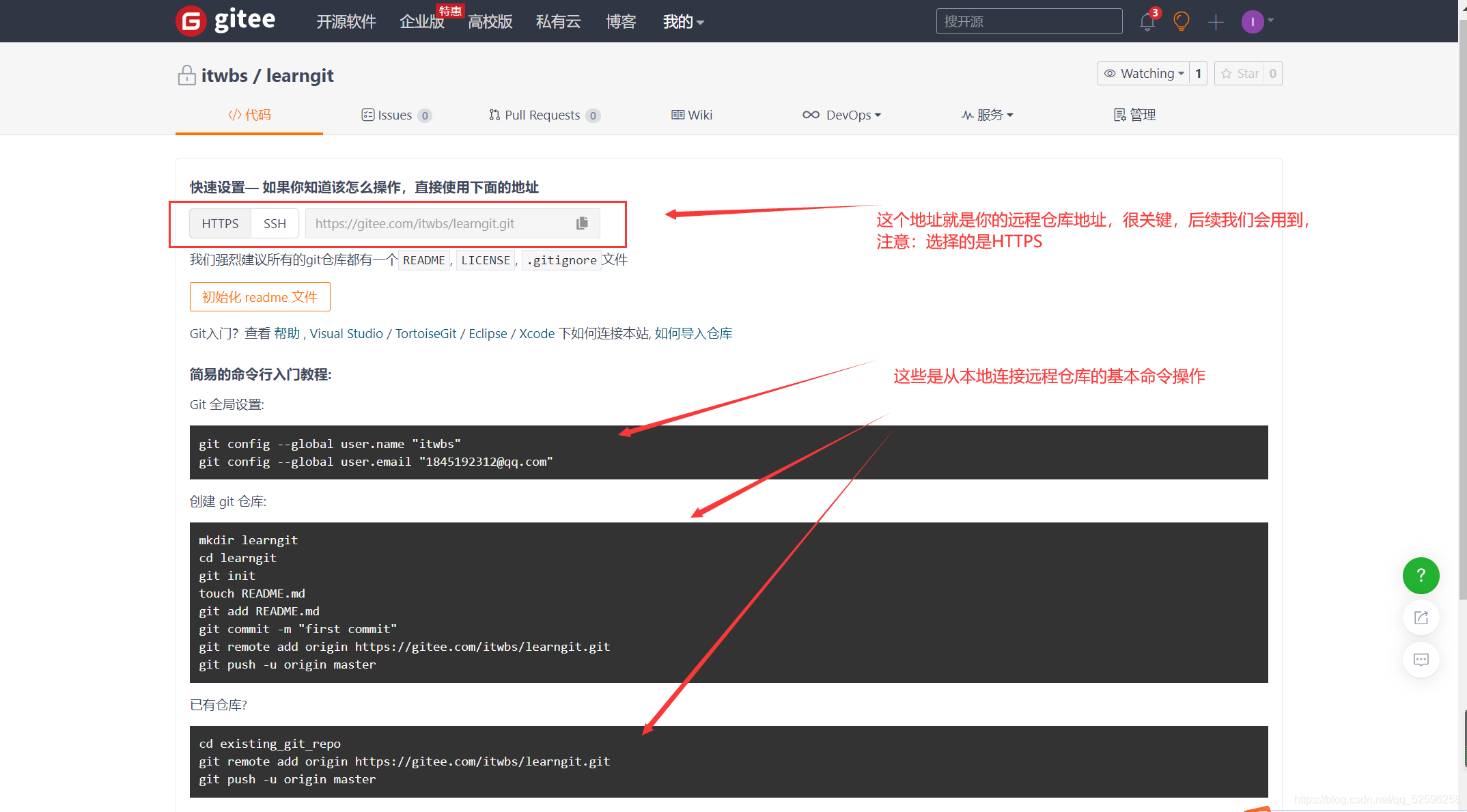Click the "touch README.md" command line
This screenshot has width=1467, height=812.
[252, 593]
